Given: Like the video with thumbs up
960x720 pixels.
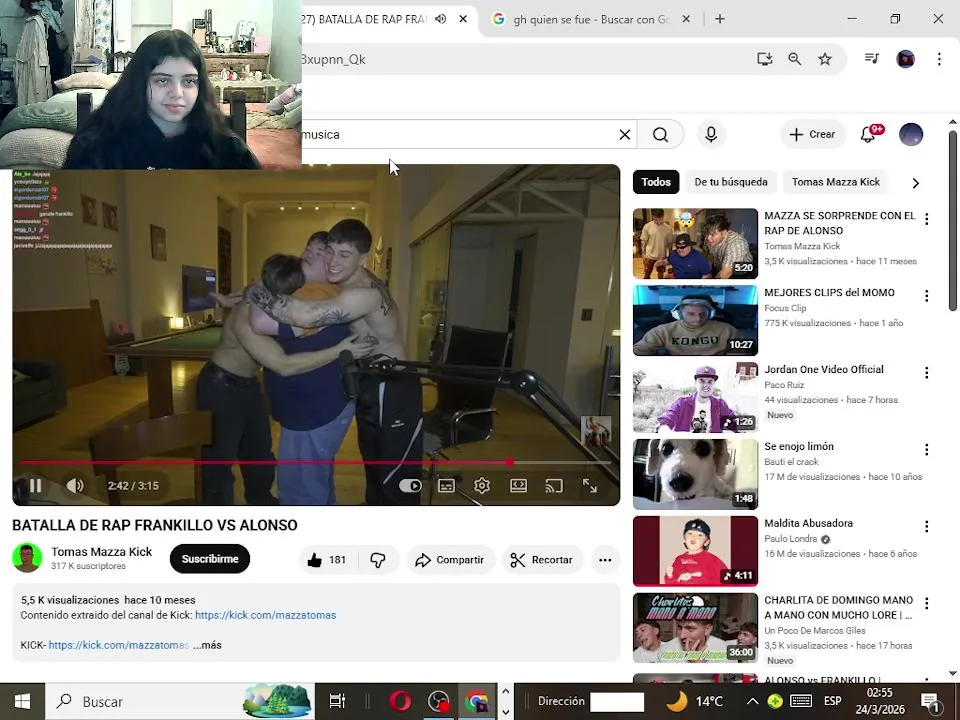Looking at the screenshot, I should pos(327,560).
